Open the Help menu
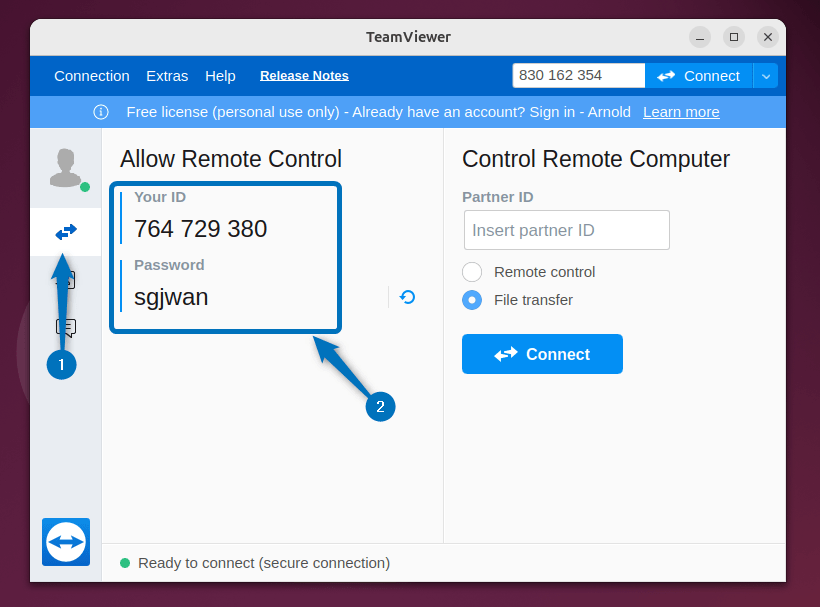This screenshot has height=607, width=820. pyautogui.click(x=220, y=76)
